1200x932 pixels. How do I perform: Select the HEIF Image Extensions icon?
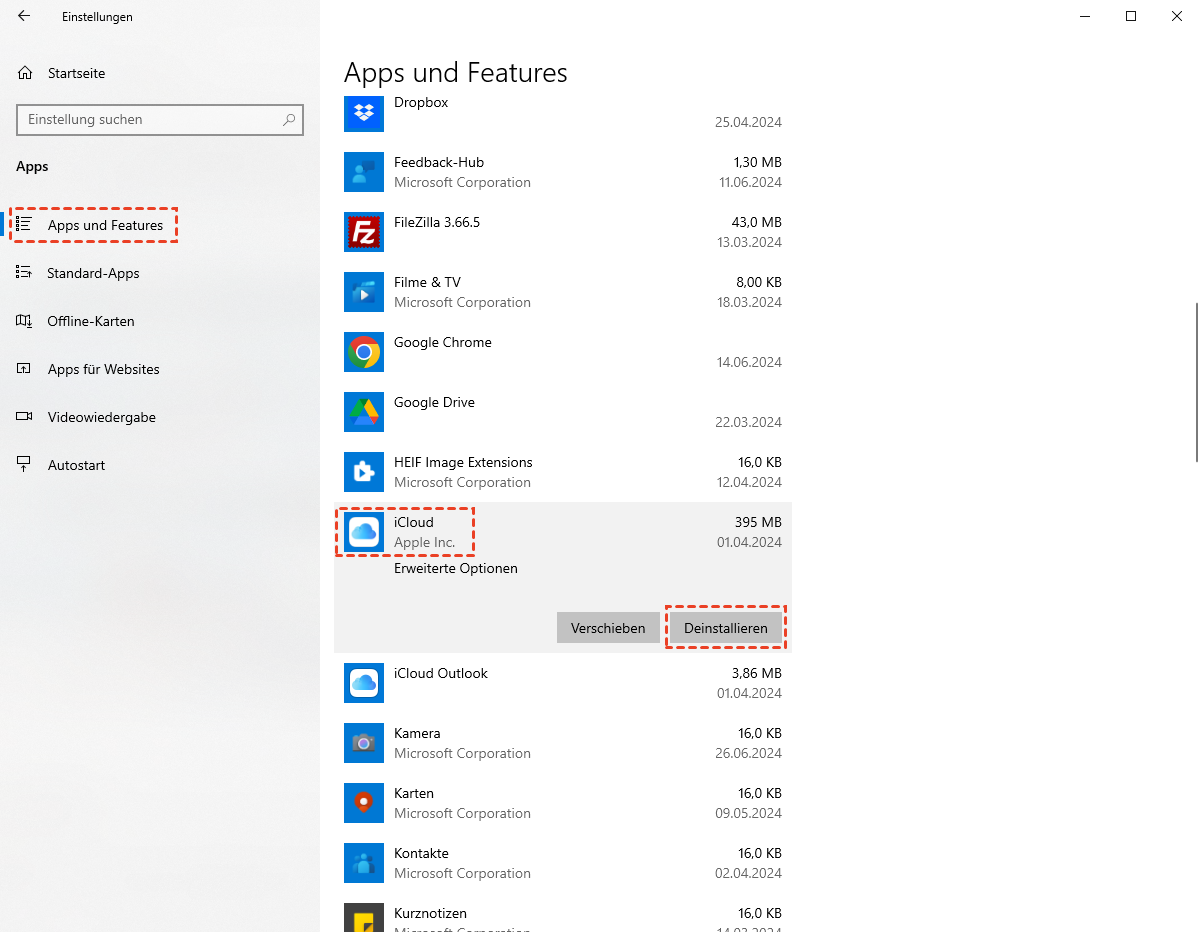click(x=364, y=472)
